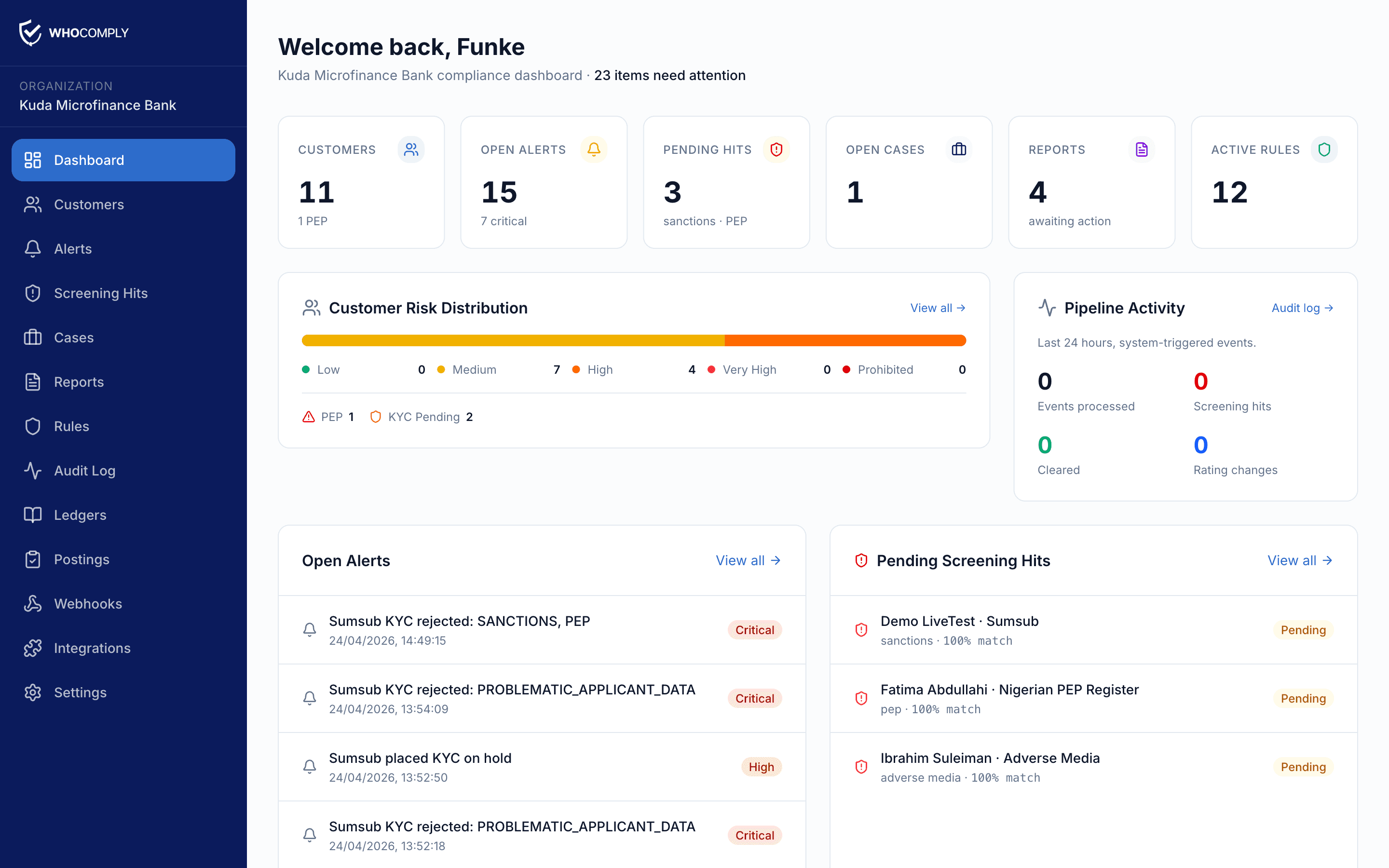Click View all in Pending Screening Hits
This screenshot has width=1389, height=868.
click(x=1300, y=560)
